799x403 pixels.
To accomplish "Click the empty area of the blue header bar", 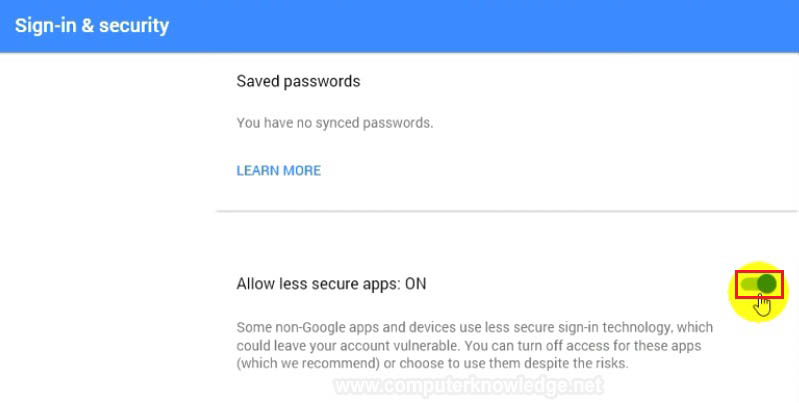I will click(x=484, y=26).
